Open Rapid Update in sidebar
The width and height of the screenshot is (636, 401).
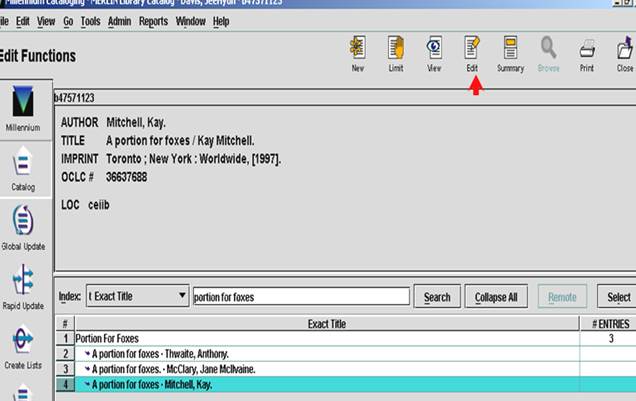point(23,286)
